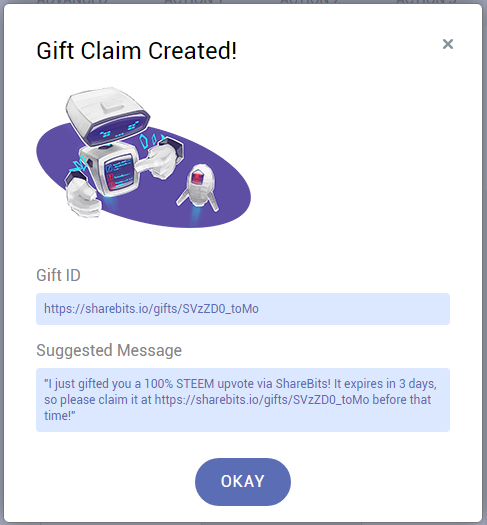This screenshot has width=487, height=525.
Task: Click the robot's pointing right hand
Action: coord(162,157)
